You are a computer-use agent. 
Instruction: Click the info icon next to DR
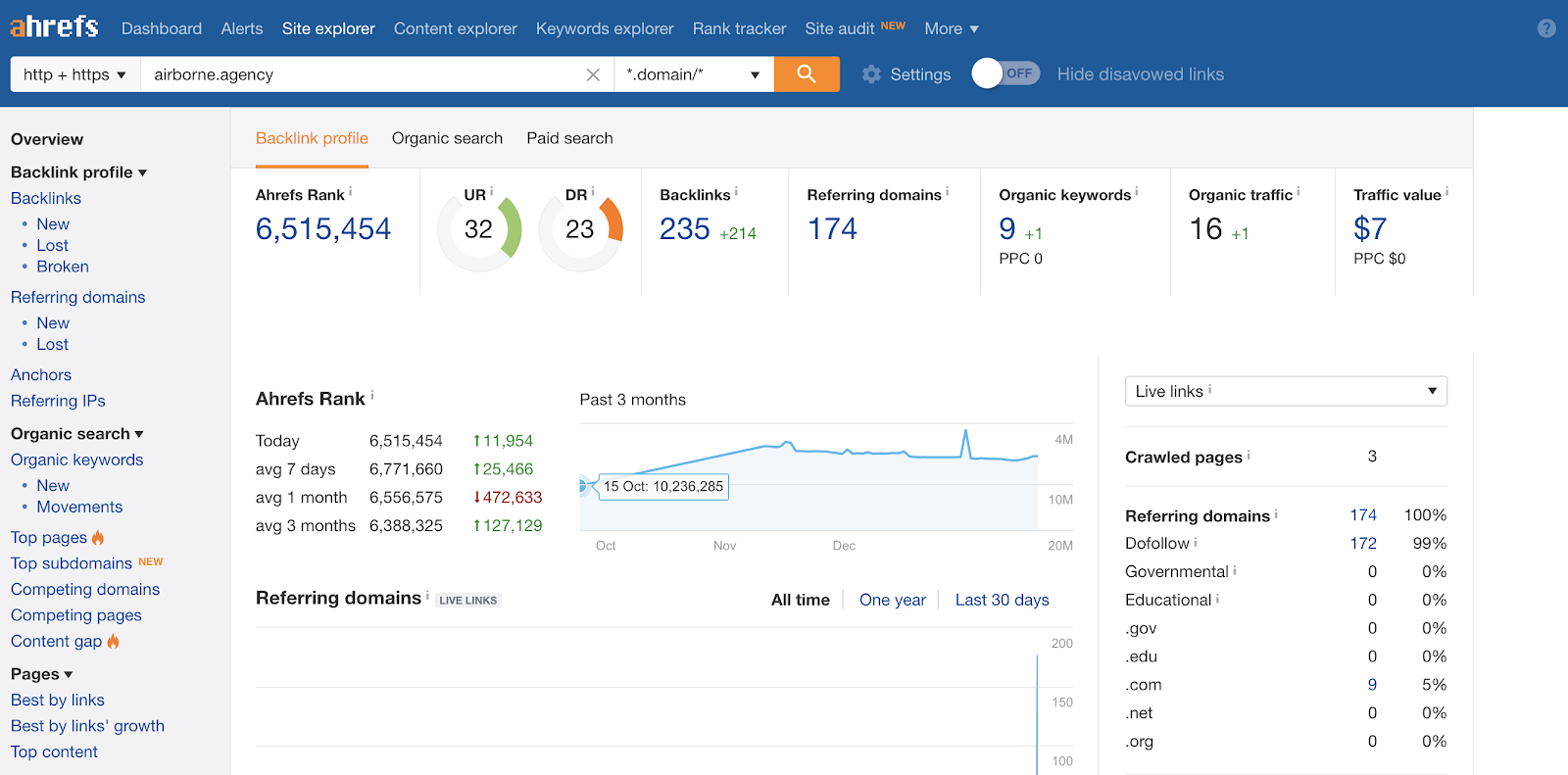pyautogui.click(x=593, y=192)
